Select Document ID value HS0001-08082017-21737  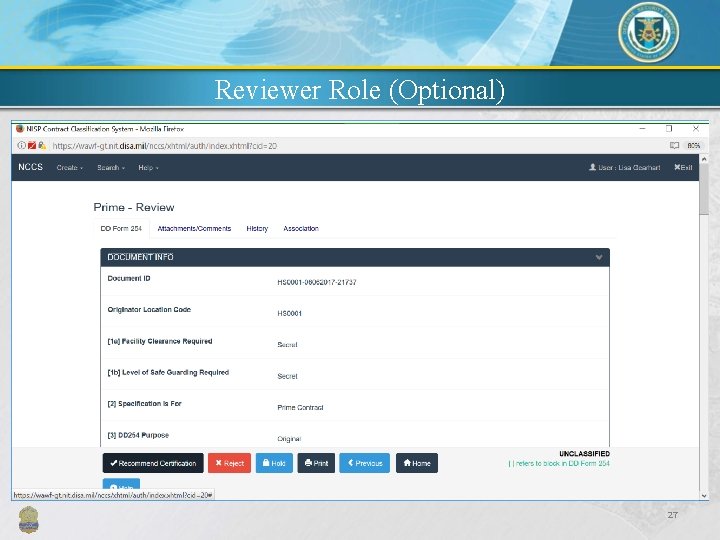(316, 282)
